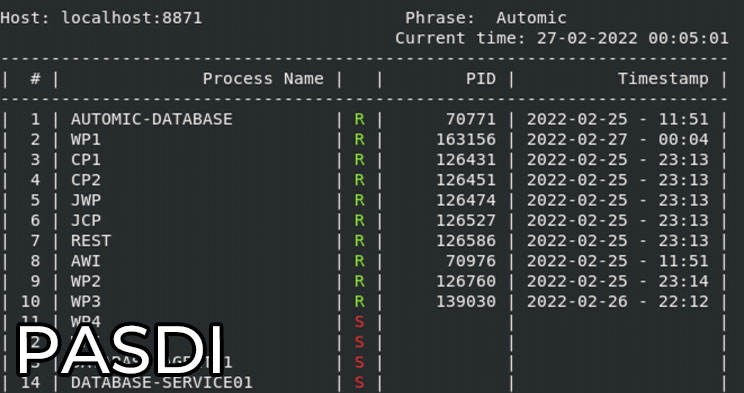Screen dimensions: 744x393
Task: Click the green R status for REST
Action: click(360, 241)
